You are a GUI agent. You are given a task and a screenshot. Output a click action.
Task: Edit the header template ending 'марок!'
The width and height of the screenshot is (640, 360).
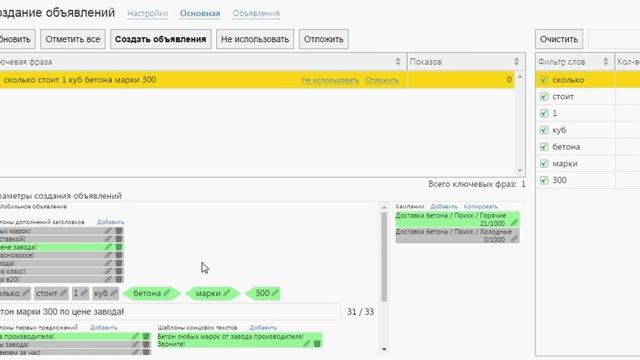click(108, 231)
